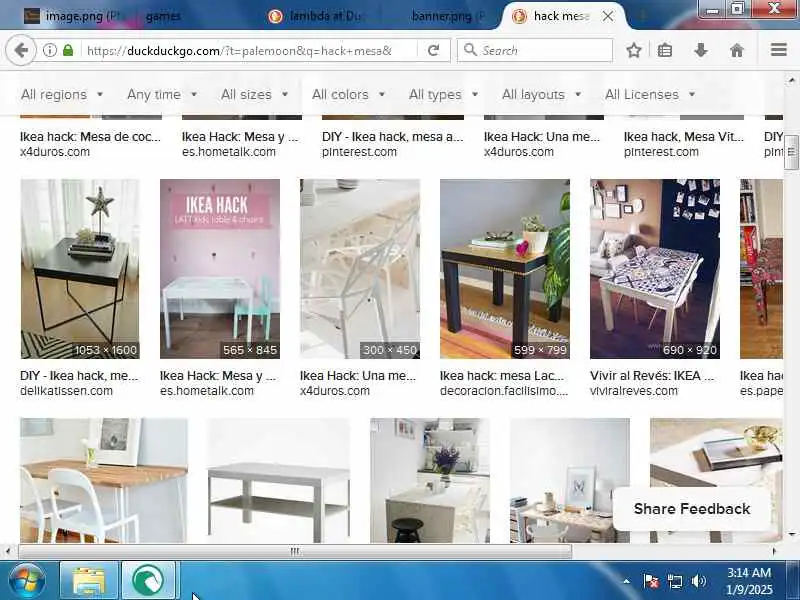800x600 pixels.
Task: Click the Share Feedback button
Action: tap(692, 509)
